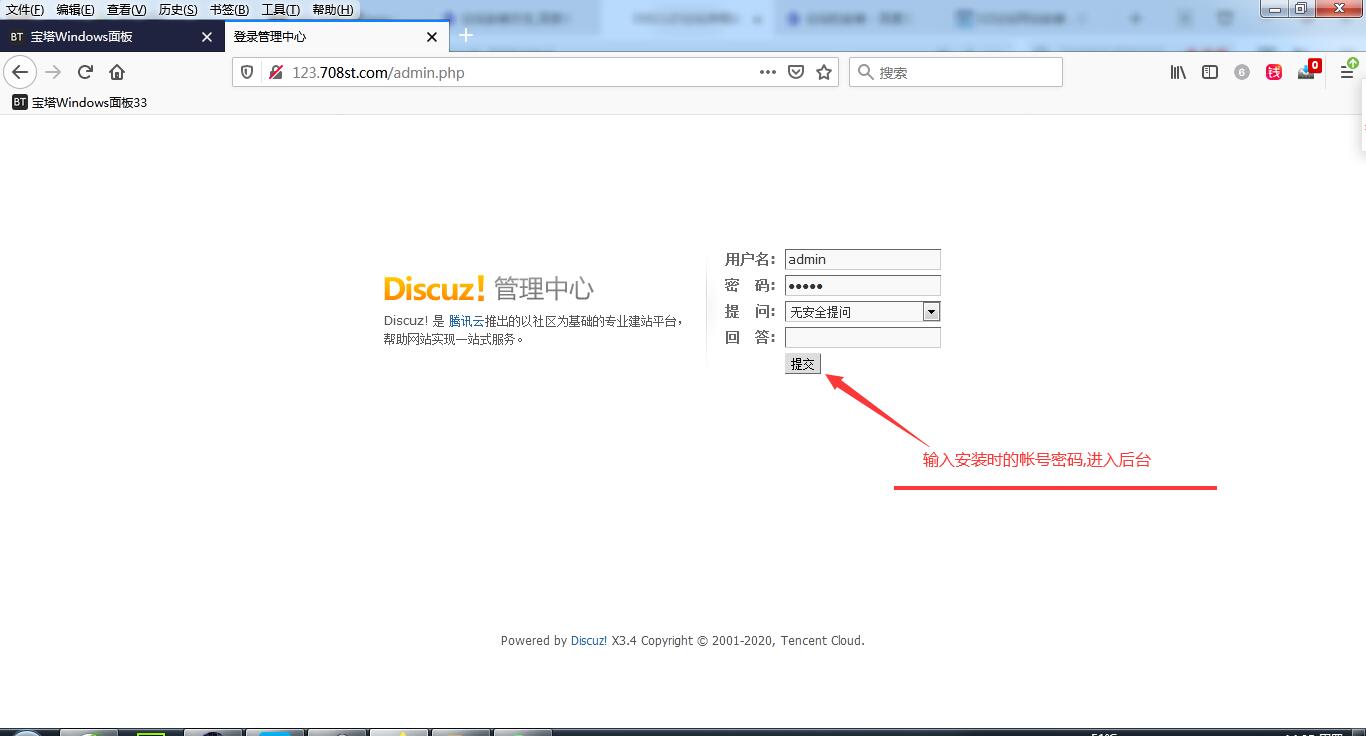This screenshot has height=736, width=1366.
Task: Toggle the sidebar view icon
Action: click(1210, 72)
